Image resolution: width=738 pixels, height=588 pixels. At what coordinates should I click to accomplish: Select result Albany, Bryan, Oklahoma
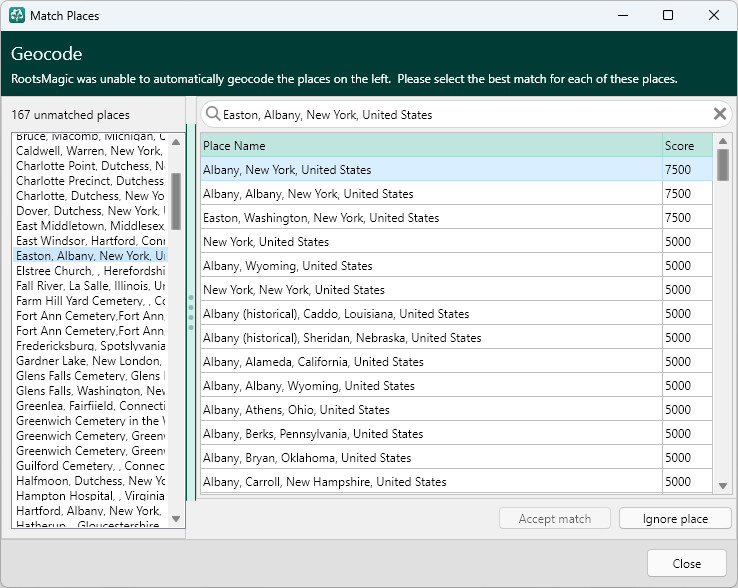pyautogui.click(x=431, y=458)
